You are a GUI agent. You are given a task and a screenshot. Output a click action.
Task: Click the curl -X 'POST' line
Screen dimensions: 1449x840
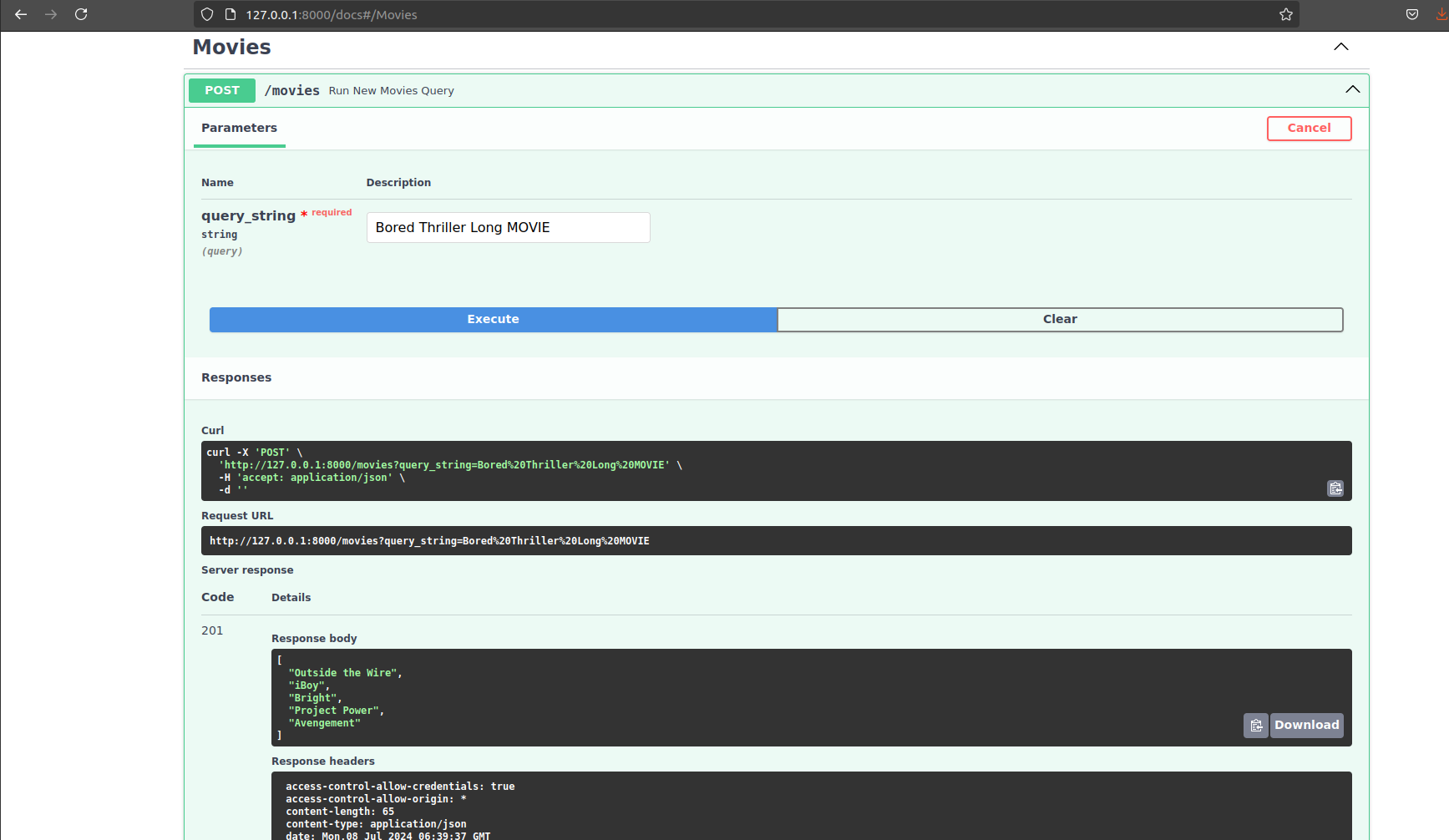[x=255, y=453]
